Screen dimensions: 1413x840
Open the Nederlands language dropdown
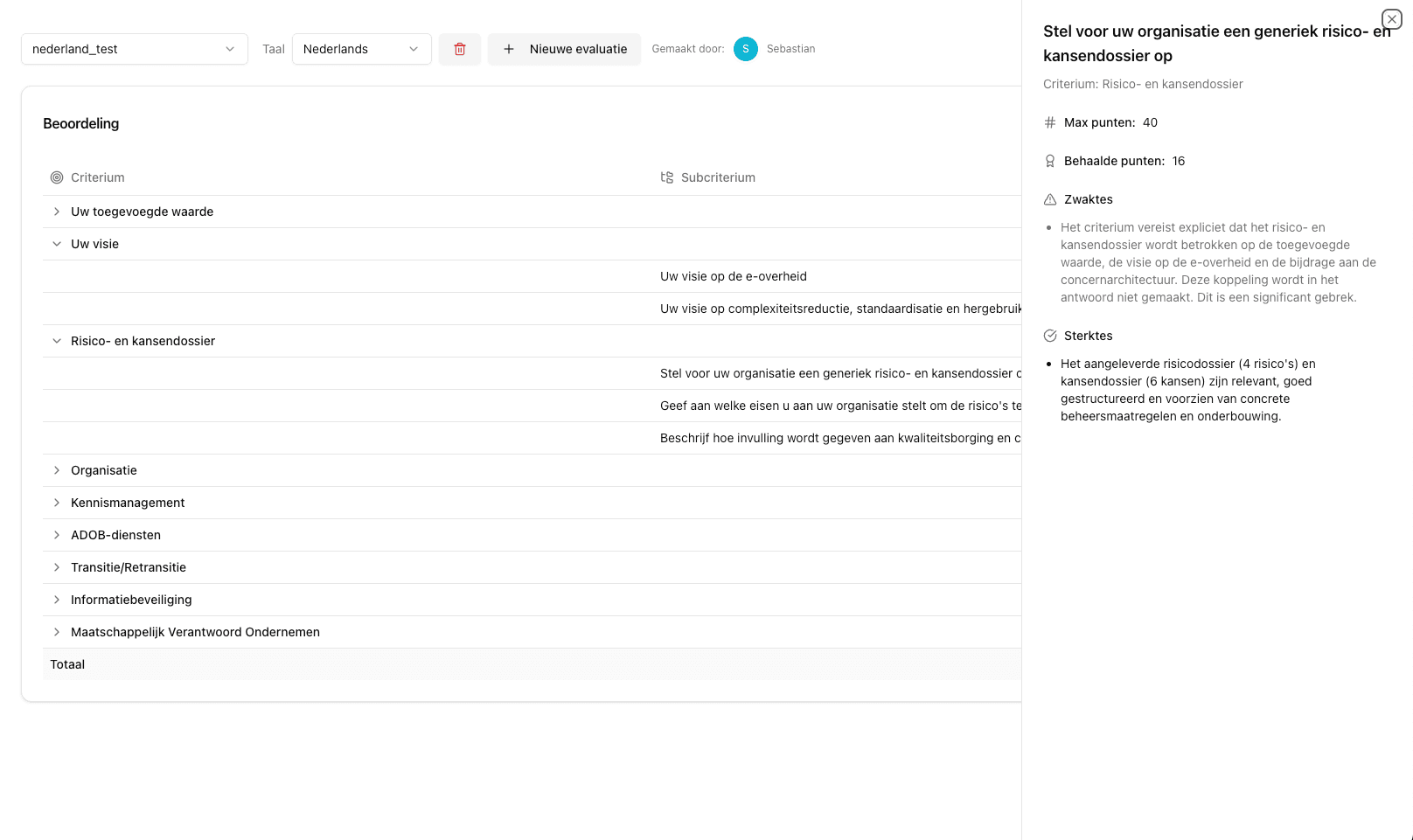coord(361,49)
